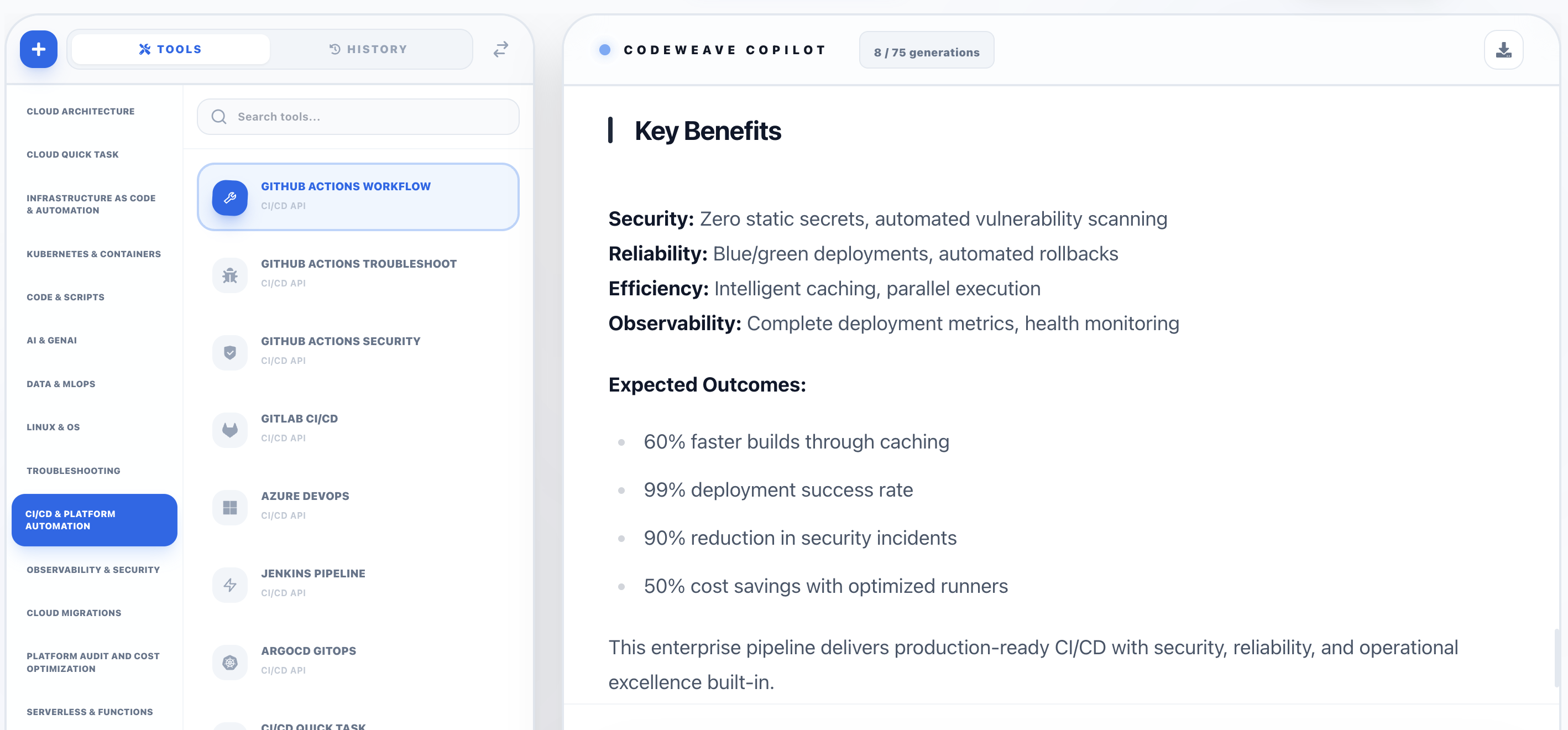Click the swap panels arrows icon
The width and height of the screenshot is (1568, 730).
tap(500, 49)
